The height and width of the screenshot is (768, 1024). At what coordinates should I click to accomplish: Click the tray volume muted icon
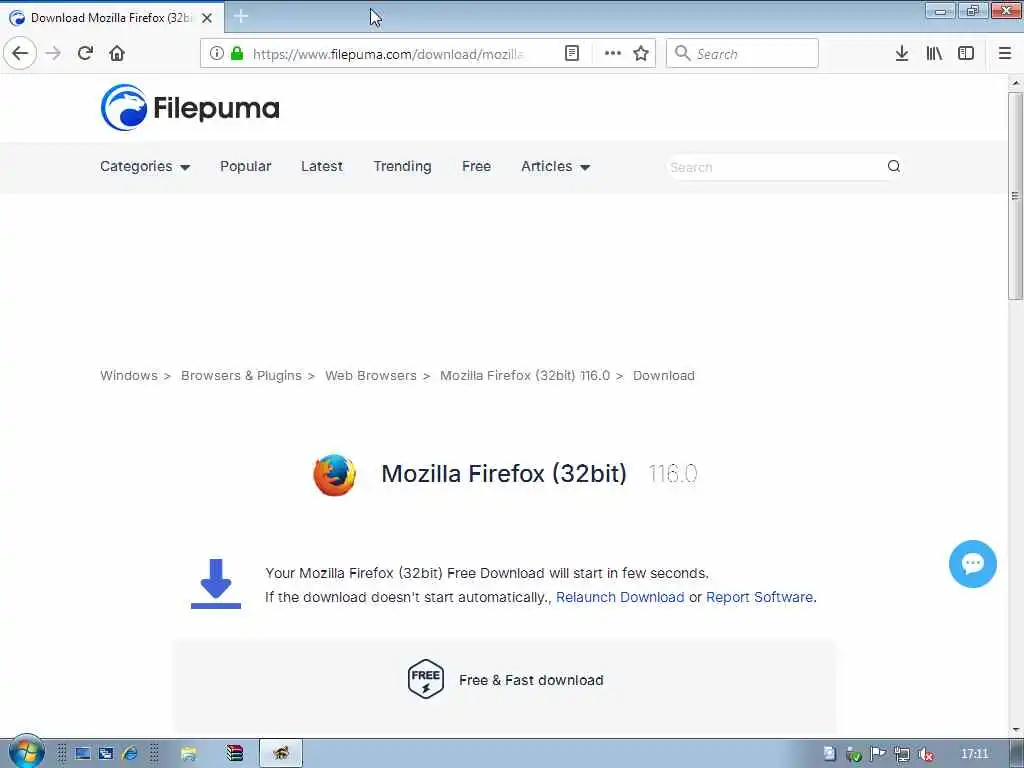click(925, 754)
